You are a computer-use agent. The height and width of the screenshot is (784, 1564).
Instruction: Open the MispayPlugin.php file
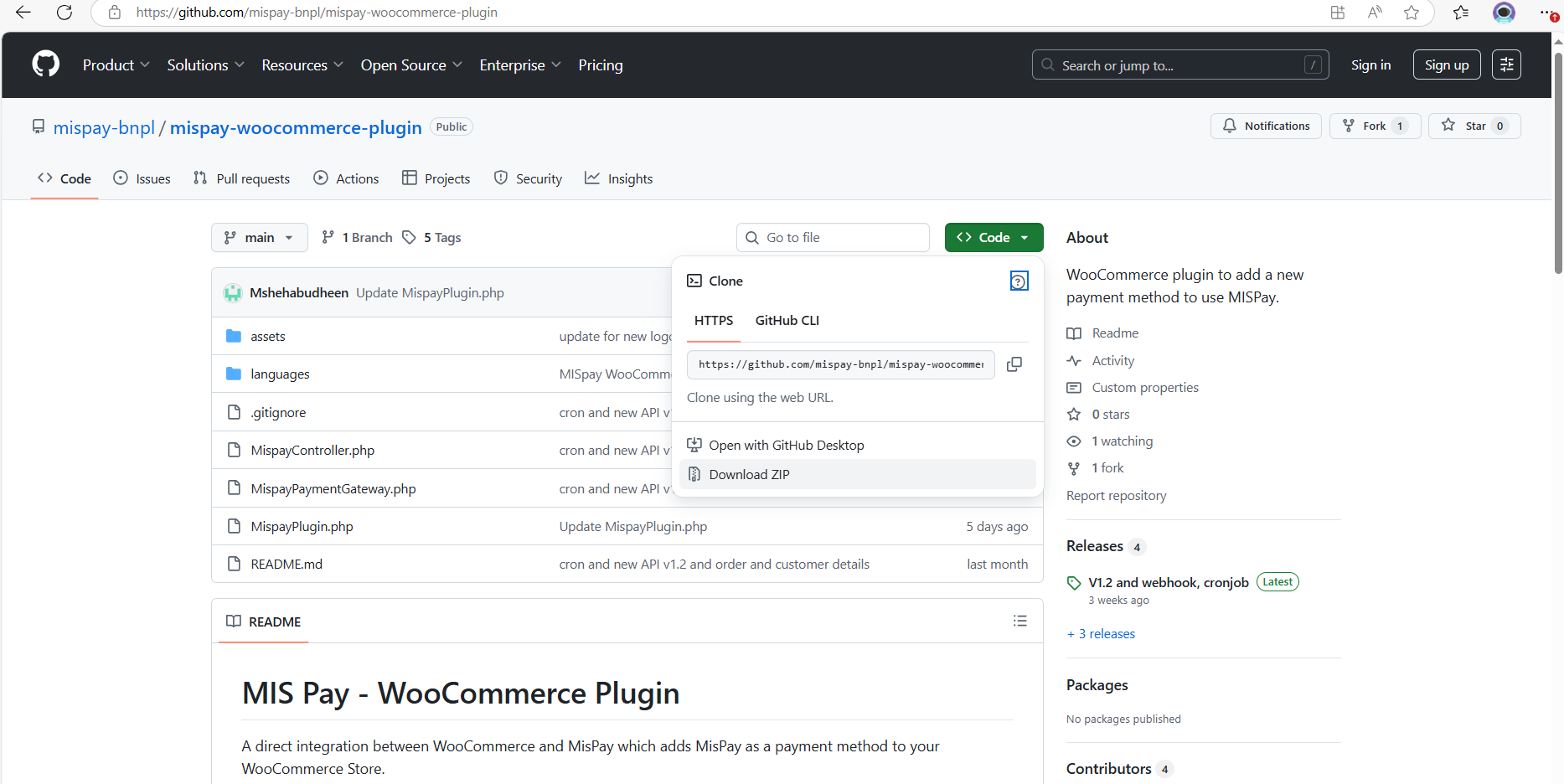(x=302, y=526)
